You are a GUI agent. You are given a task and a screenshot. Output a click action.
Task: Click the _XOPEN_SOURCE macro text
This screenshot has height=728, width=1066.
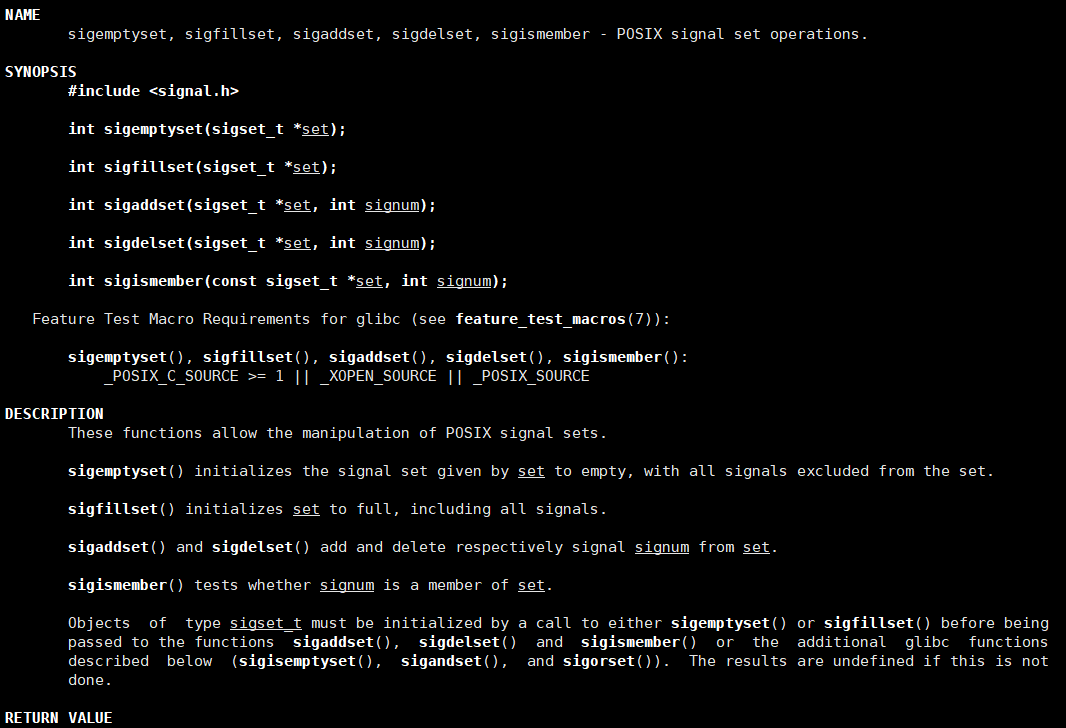coord(379,377)
